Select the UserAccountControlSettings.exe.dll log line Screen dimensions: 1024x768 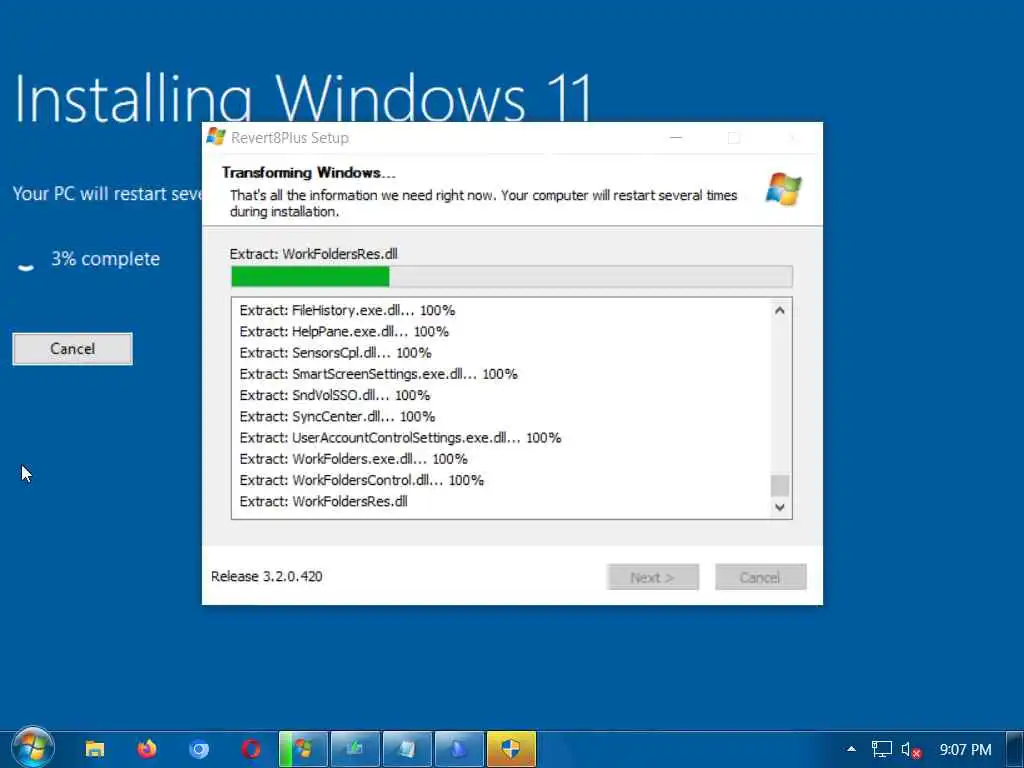click(400, 438)
